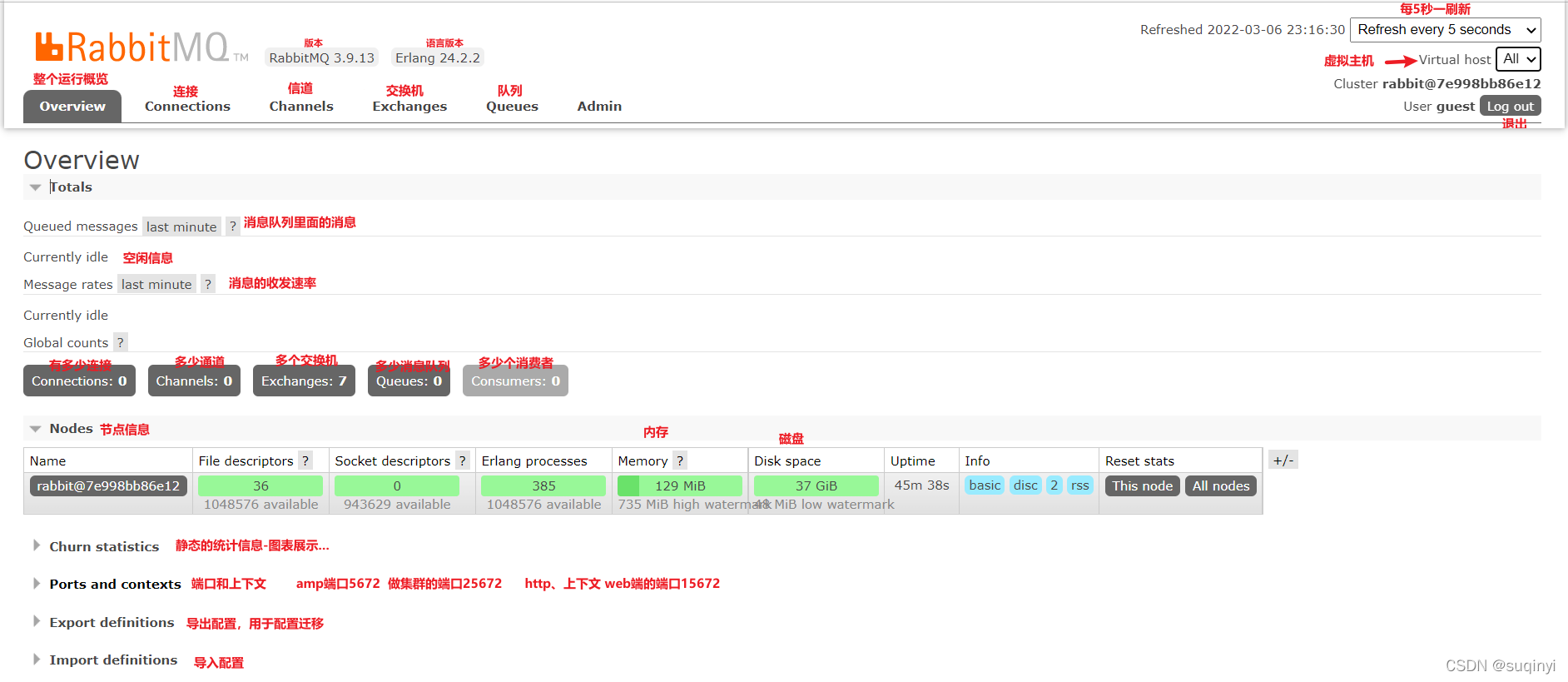1568x682 pixels.
Task: Expand Export definitions section
Action: pyautogui.click(x=104, y=622)
